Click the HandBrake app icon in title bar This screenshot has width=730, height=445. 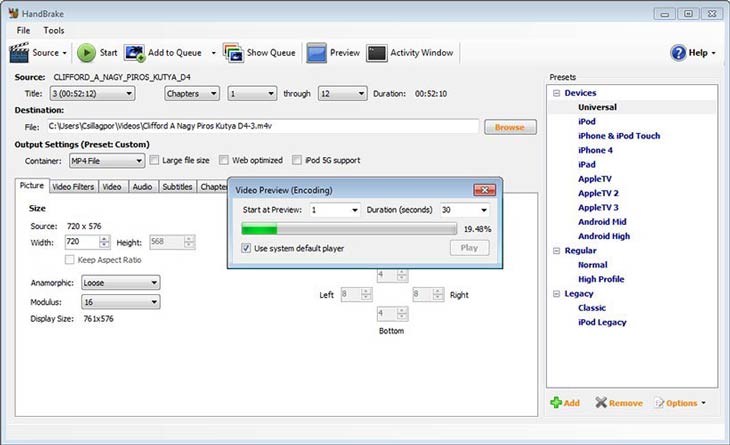pos(14,13)
